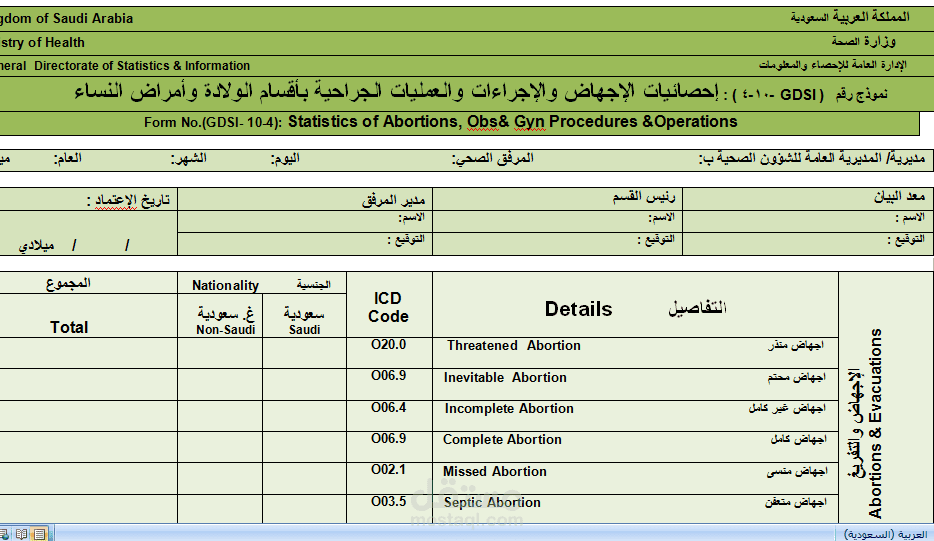The width and height of the screenshot is (934, 541).
Task: Switch to Full Screen Reading view icon
Action: (x=22, y=534)
